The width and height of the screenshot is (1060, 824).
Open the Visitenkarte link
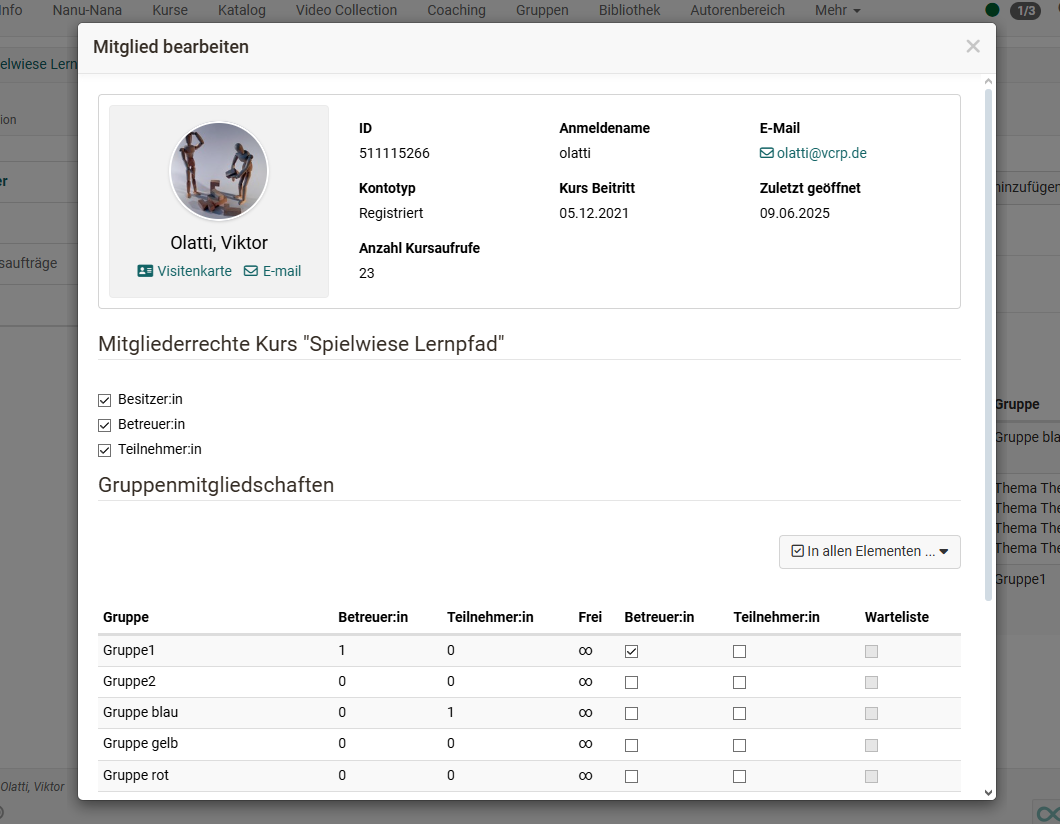[x=194, y=271]
